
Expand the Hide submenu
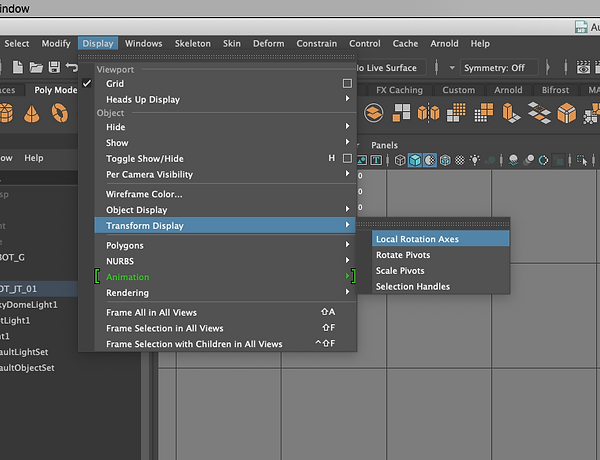pyautogui.click(x=225, y=127)
